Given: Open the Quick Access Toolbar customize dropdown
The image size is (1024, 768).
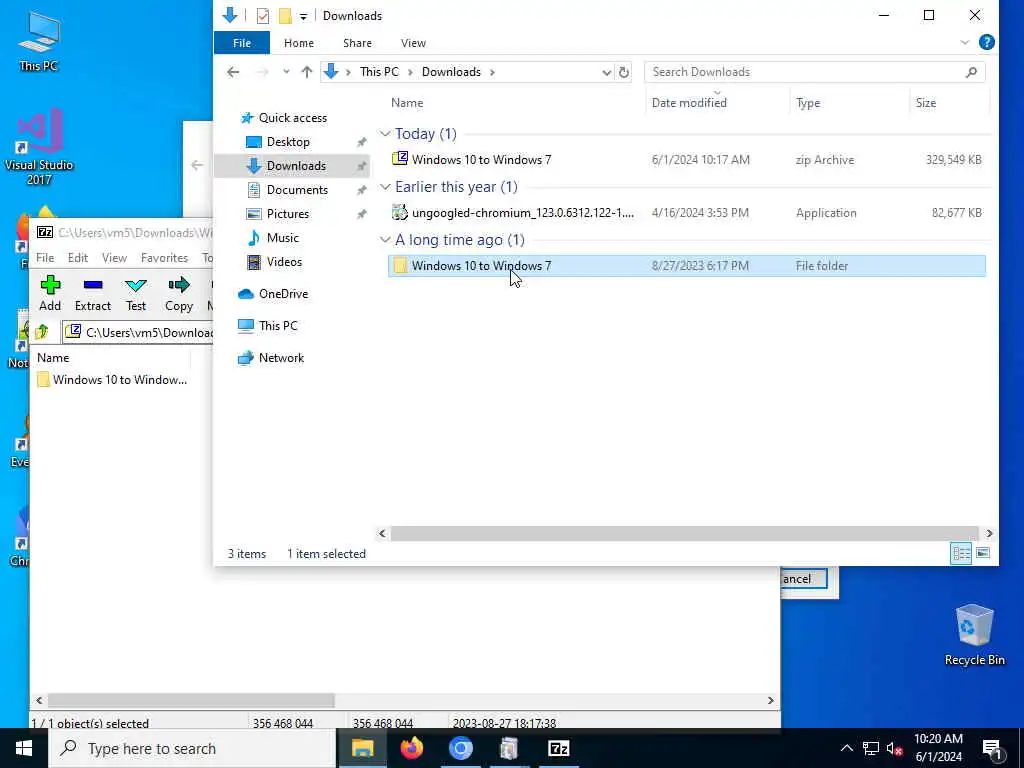Looking at the screenshot, I should (x=304, y=16).
